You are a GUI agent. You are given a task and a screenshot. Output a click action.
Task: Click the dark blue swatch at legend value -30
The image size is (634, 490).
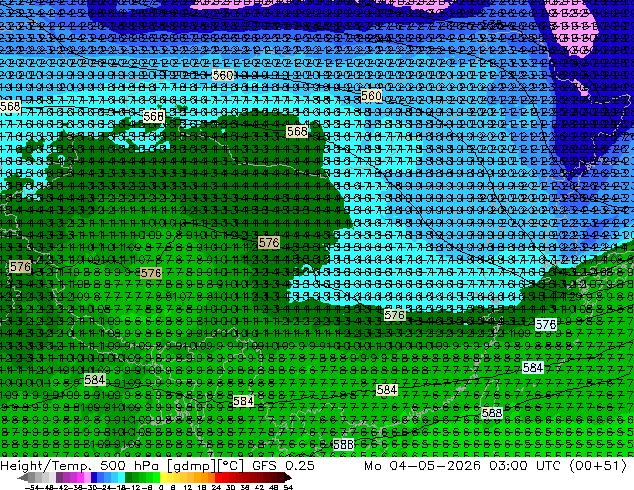pos(94,477)
